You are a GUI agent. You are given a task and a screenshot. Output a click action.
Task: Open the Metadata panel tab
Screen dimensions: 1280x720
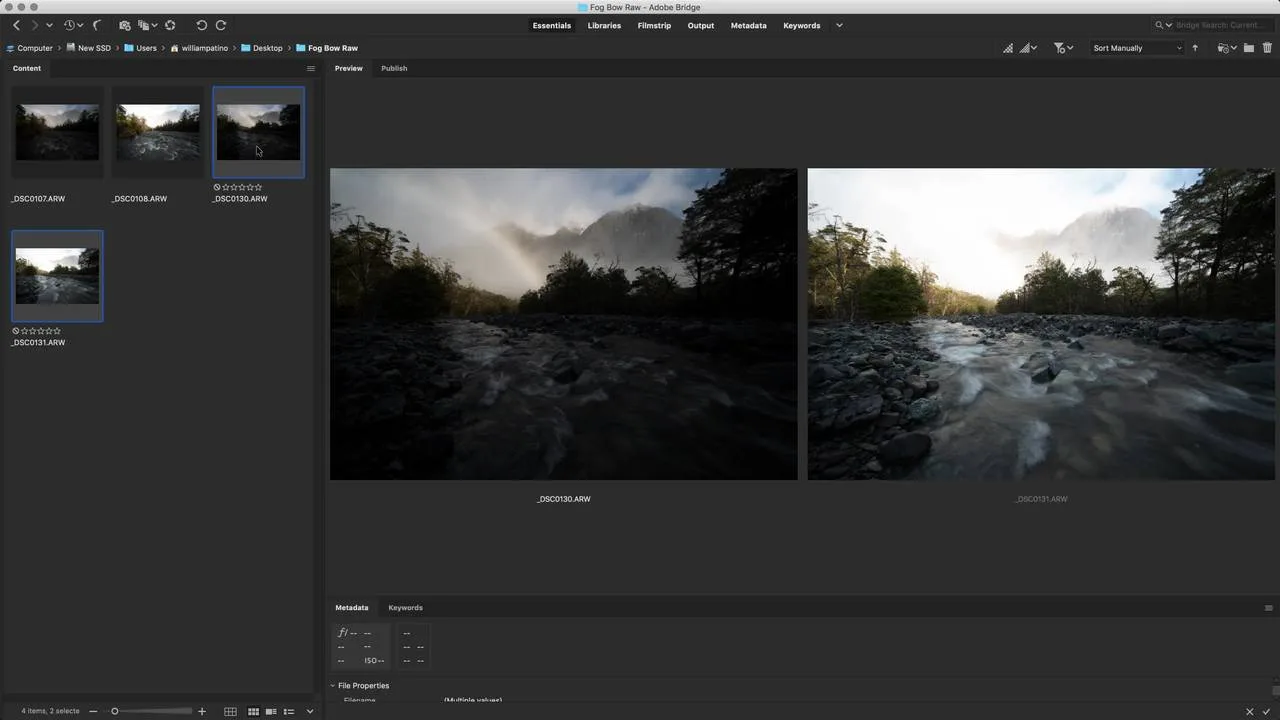[x=351, y=607]
